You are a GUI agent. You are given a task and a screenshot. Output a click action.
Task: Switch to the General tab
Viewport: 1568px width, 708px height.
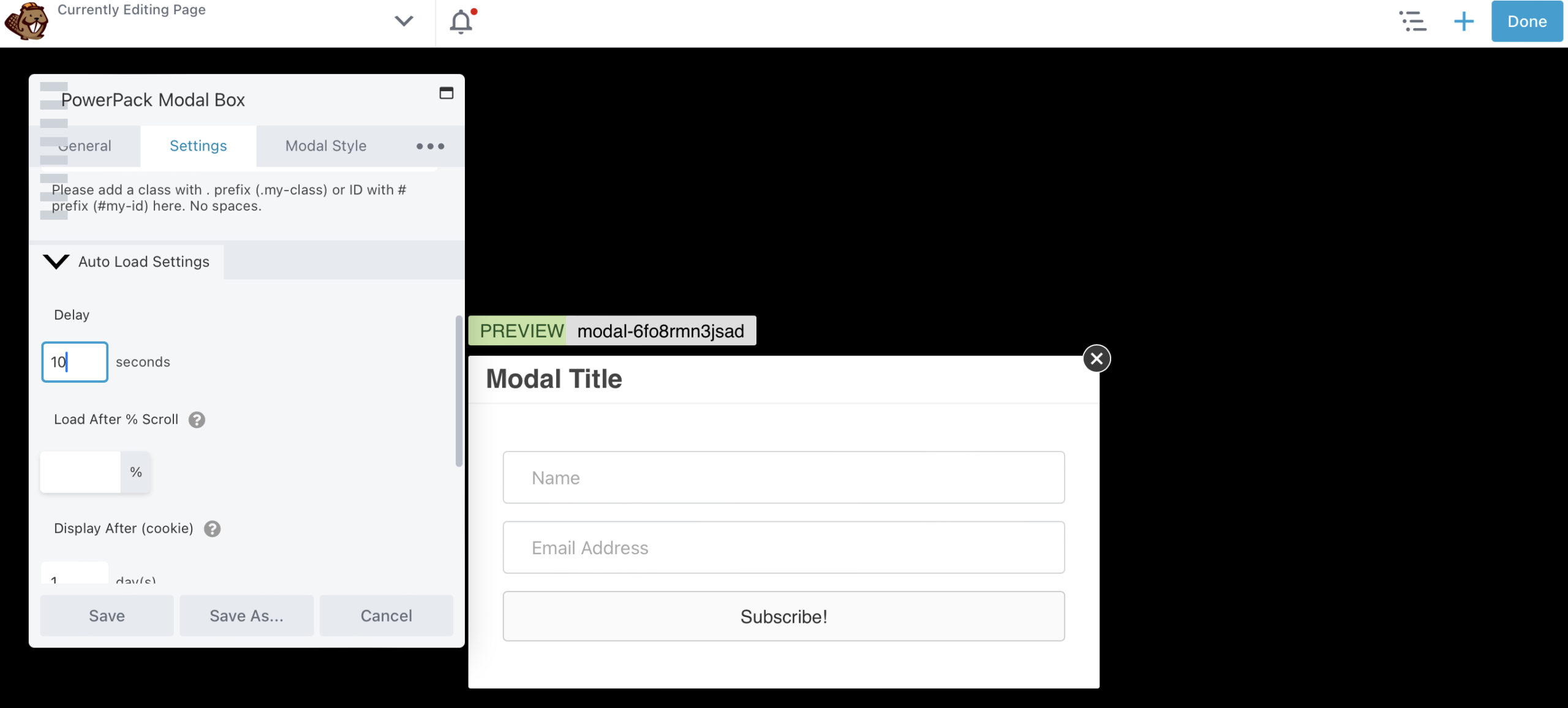pos(84,145)
